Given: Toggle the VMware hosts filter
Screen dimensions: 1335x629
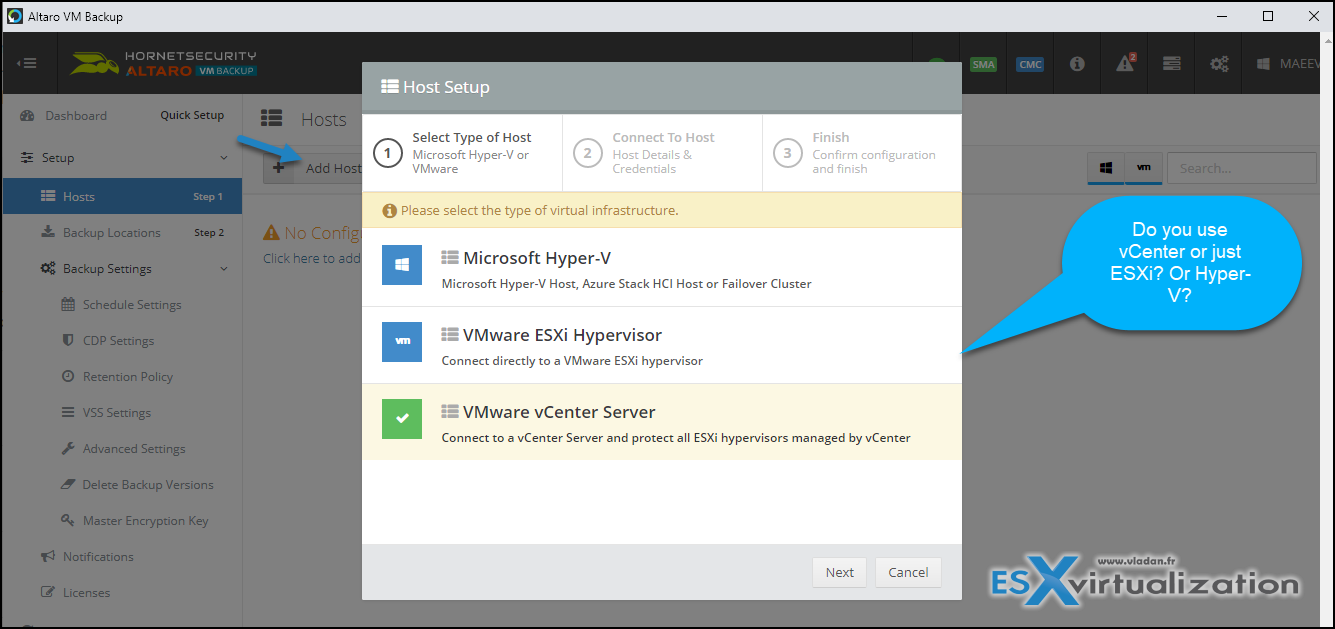Looking at the screenshot, I should click(x=1143, y=168).
